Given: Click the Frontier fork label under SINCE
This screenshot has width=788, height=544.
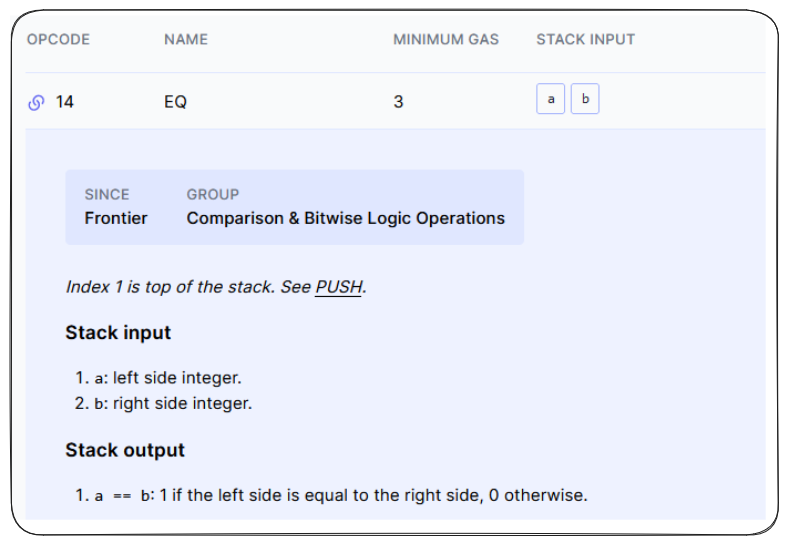Looking at the screenshot, I should 116,218.
